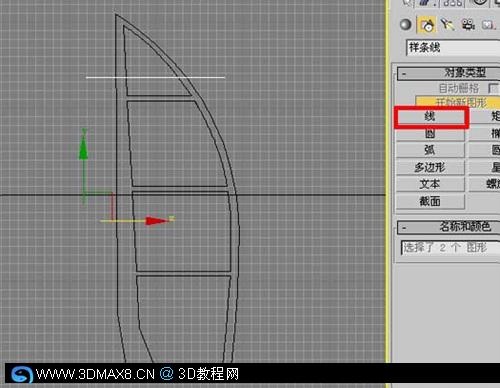The width and height of the screenshot is (500, 388).
Task: Select the Shapes category icon
Action: coord(427,25)
